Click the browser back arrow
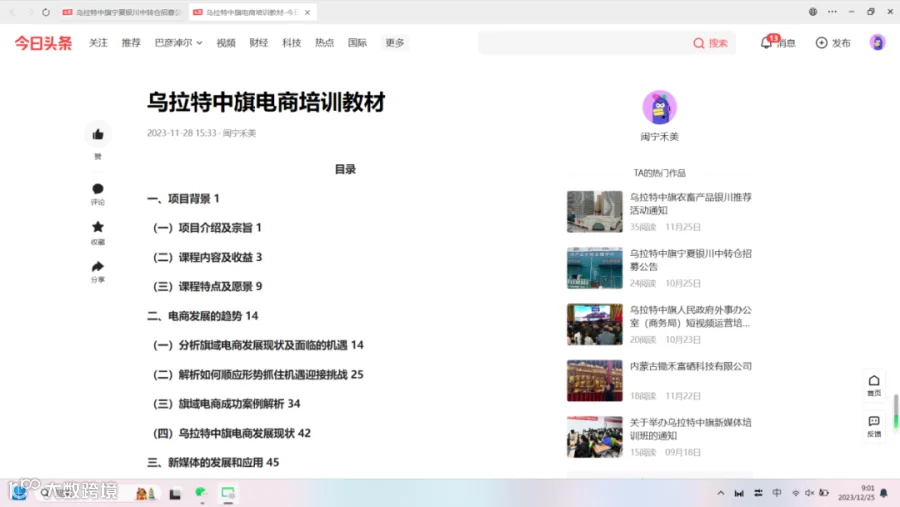 13,12
